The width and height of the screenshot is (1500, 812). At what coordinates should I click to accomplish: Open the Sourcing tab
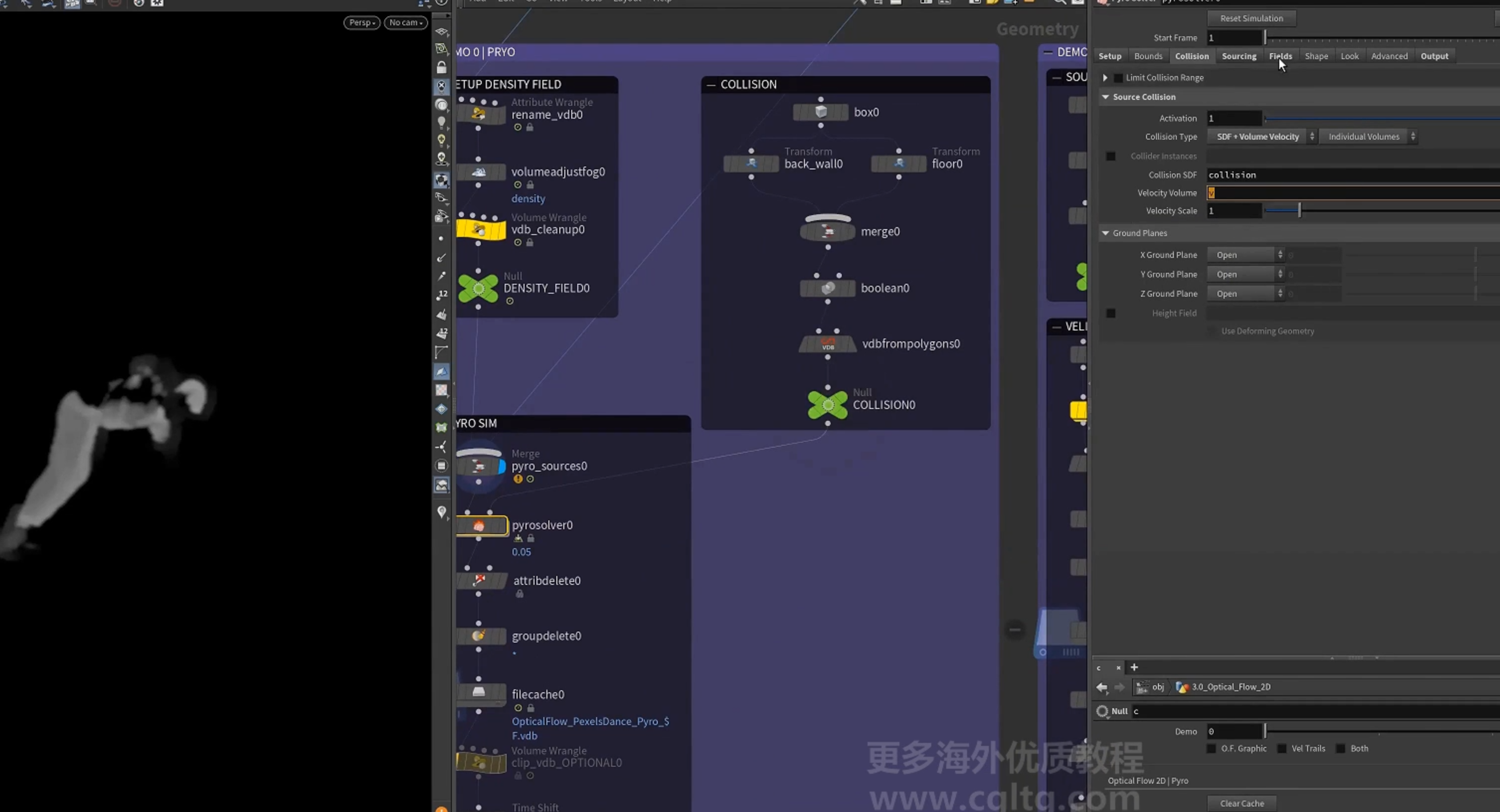[1238, 57]
